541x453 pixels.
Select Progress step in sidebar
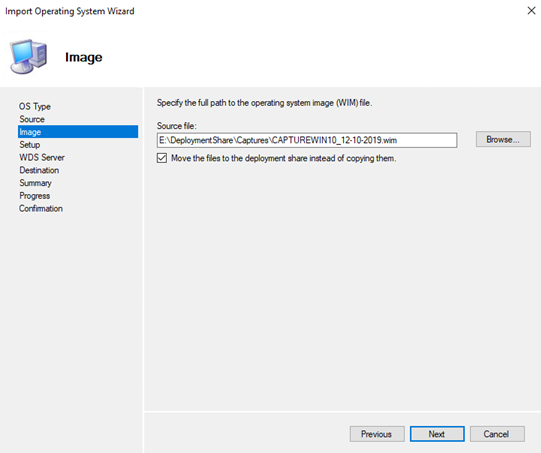(35, 196)
